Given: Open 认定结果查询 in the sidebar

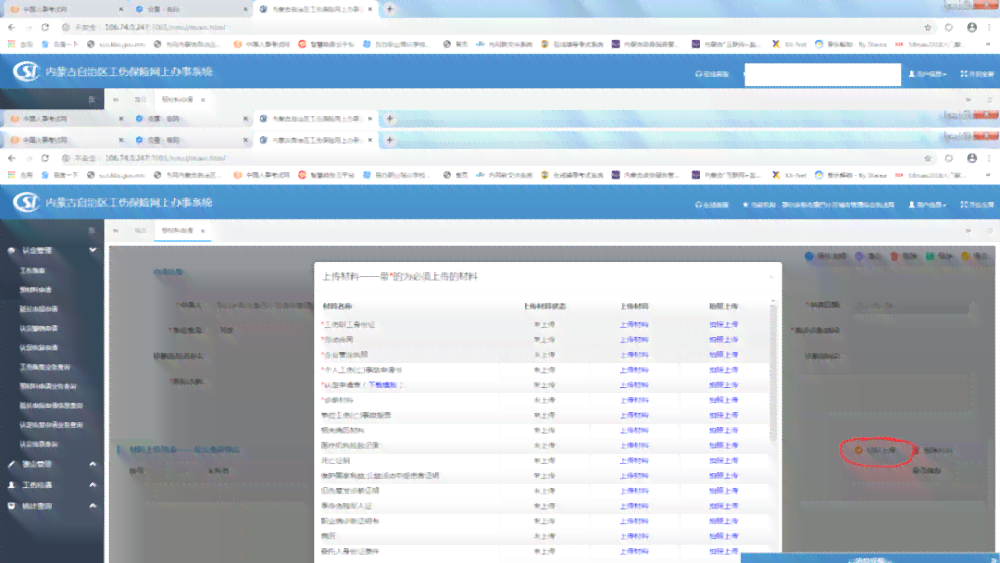Looking at the screenshot, I should click(x=39, y=444).
